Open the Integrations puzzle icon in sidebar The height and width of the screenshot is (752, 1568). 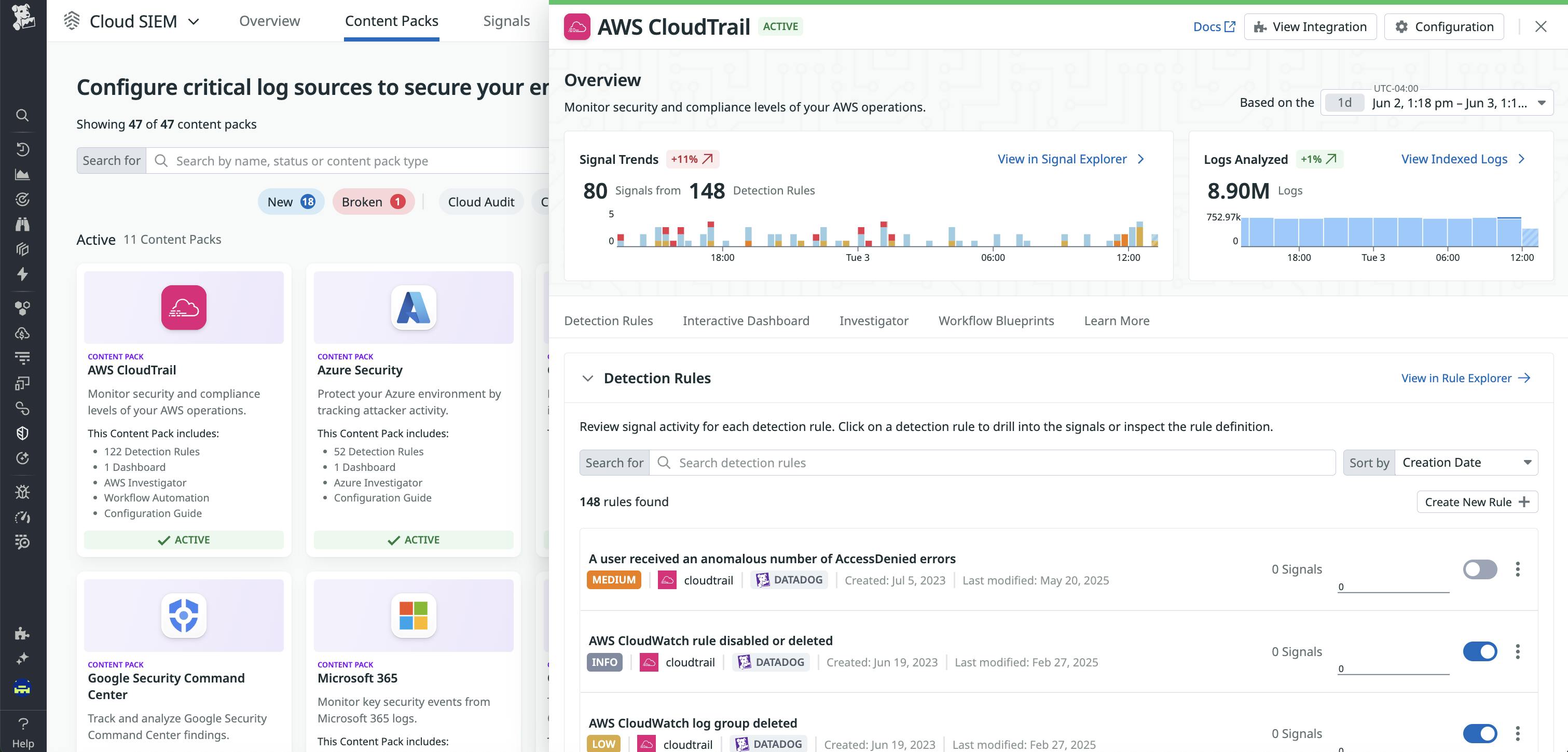pyautogui.click(x=22, y=633)
